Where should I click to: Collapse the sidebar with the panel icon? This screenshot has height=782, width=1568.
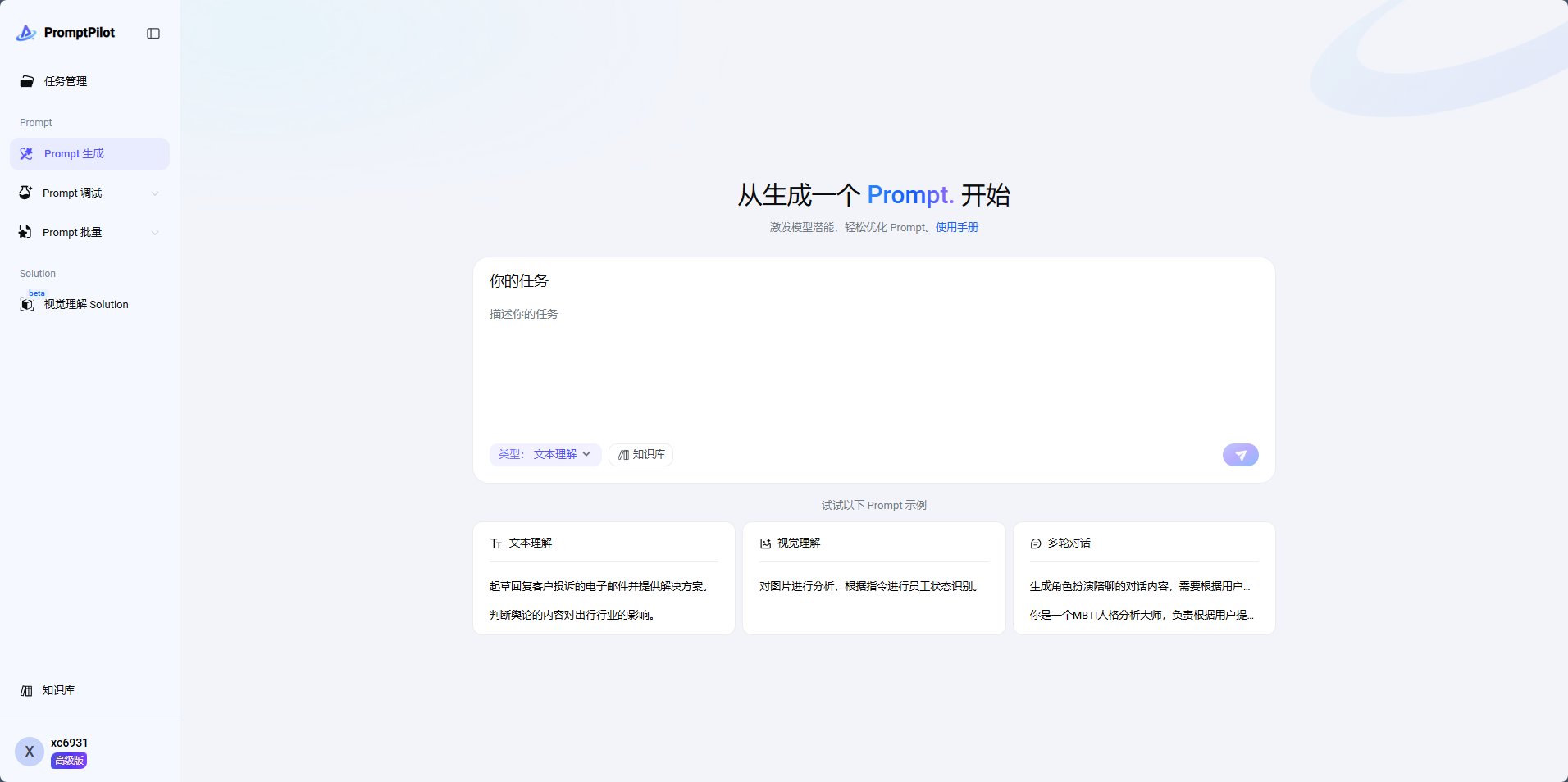pyautogui.click(x=153, y=34)
